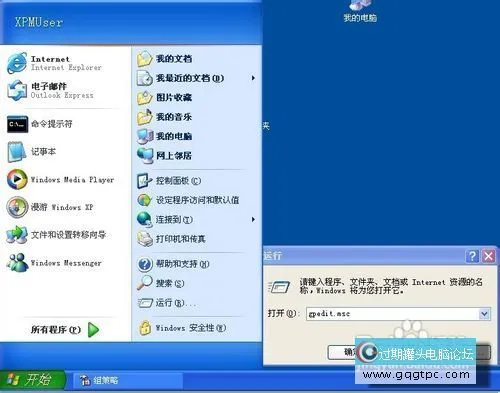Launch Outlook Express email icon
The height and width of the screenshot is (393, 500).
[x=17, y=90]
